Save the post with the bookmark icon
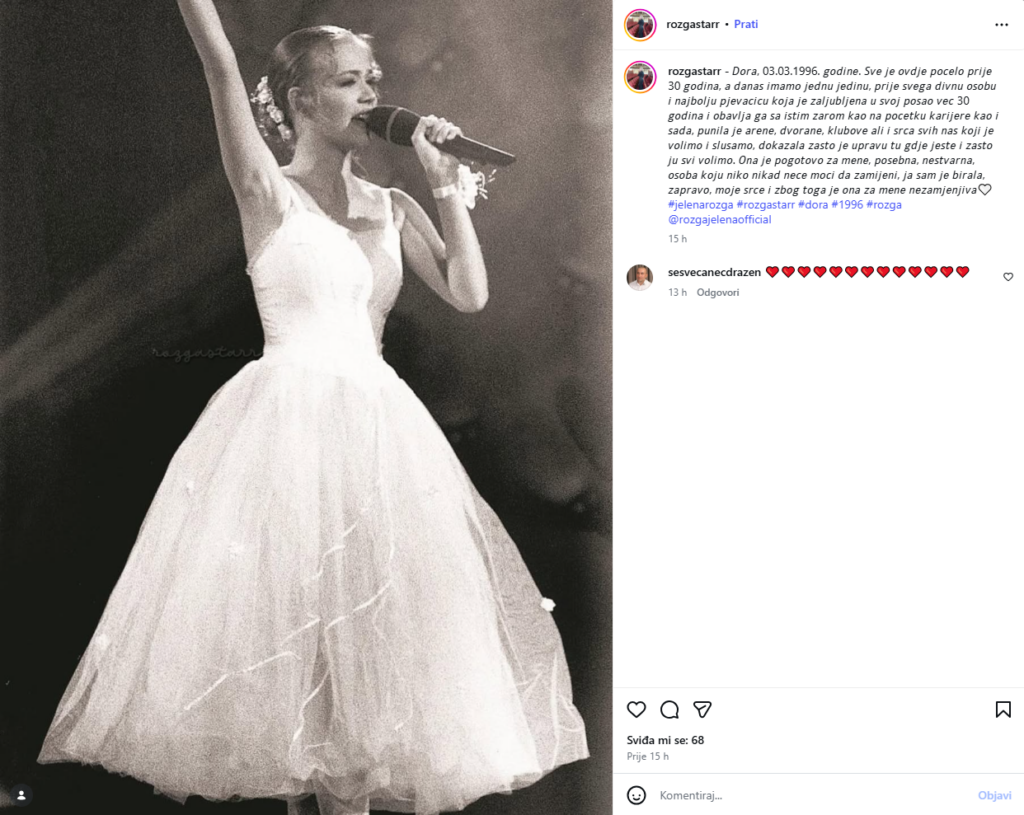This screenshot has height=815, width=1024. [x=1003, y=709]
